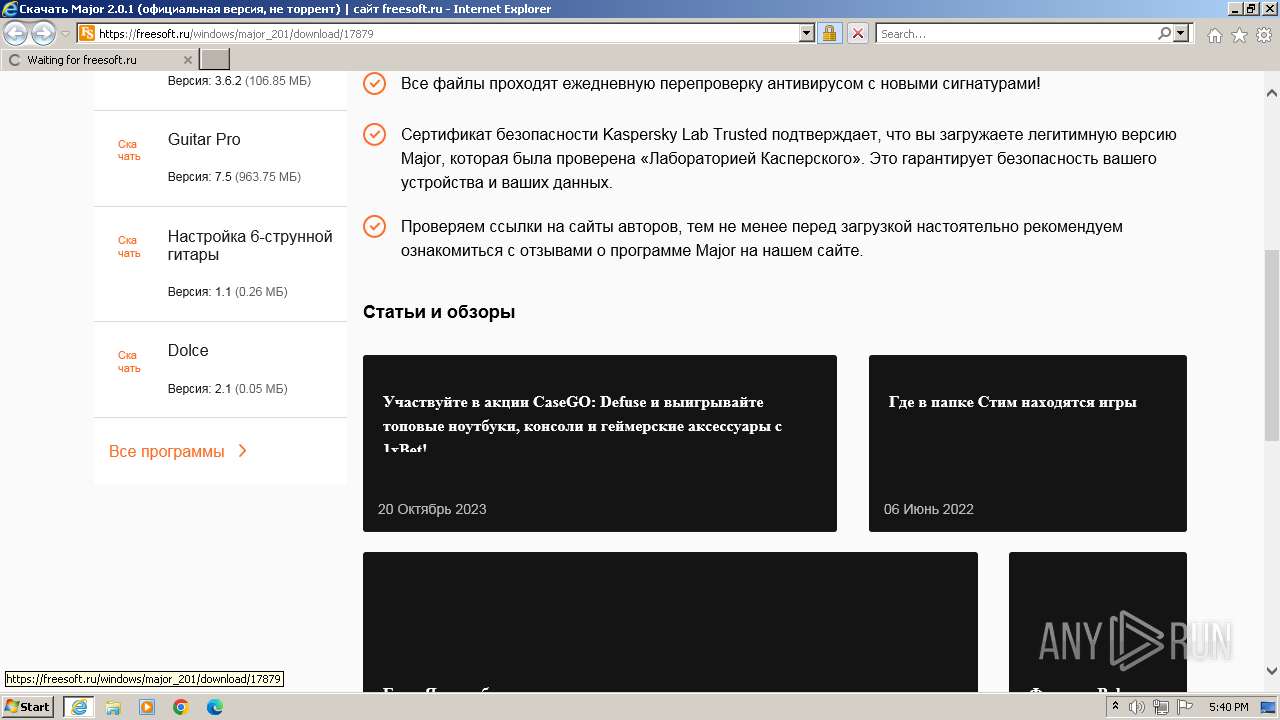Focus the Search… box in the toolbar
The height and width of the screenshot is (720, 1280).
coord(1016,33)
